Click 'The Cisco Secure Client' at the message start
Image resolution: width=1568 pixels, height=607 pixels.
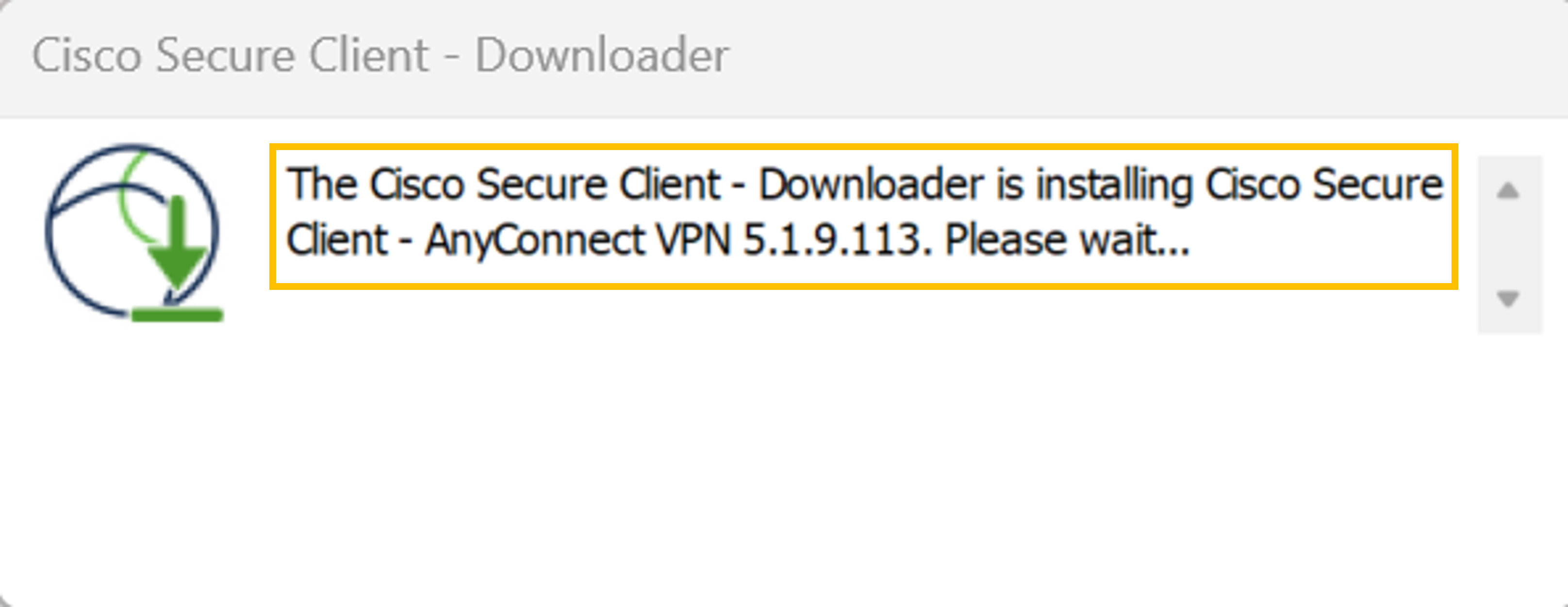pyautogui.click(x=504, y=184)
